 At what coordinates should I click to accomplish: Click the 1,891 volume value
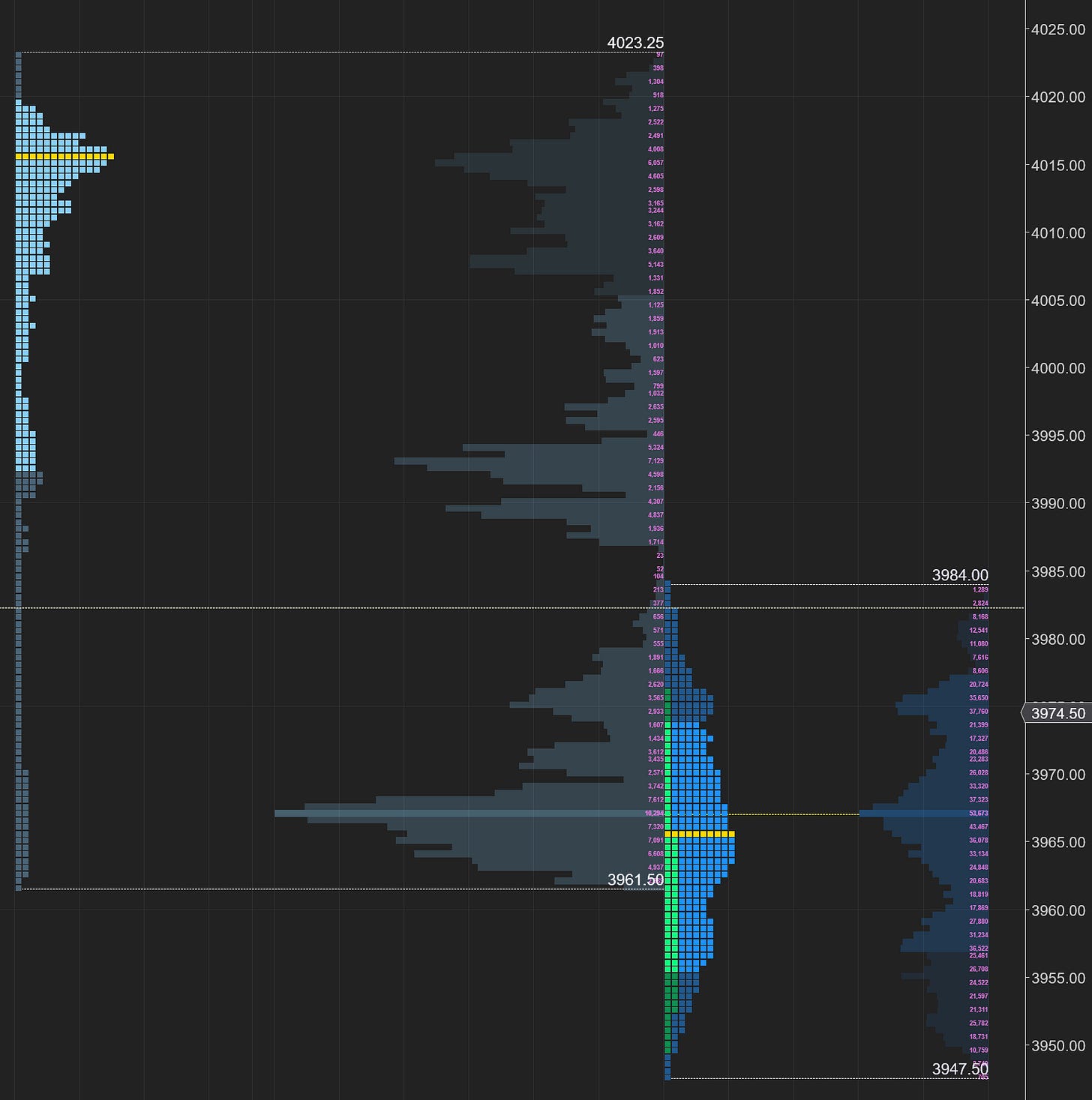[x=655, y=658]
